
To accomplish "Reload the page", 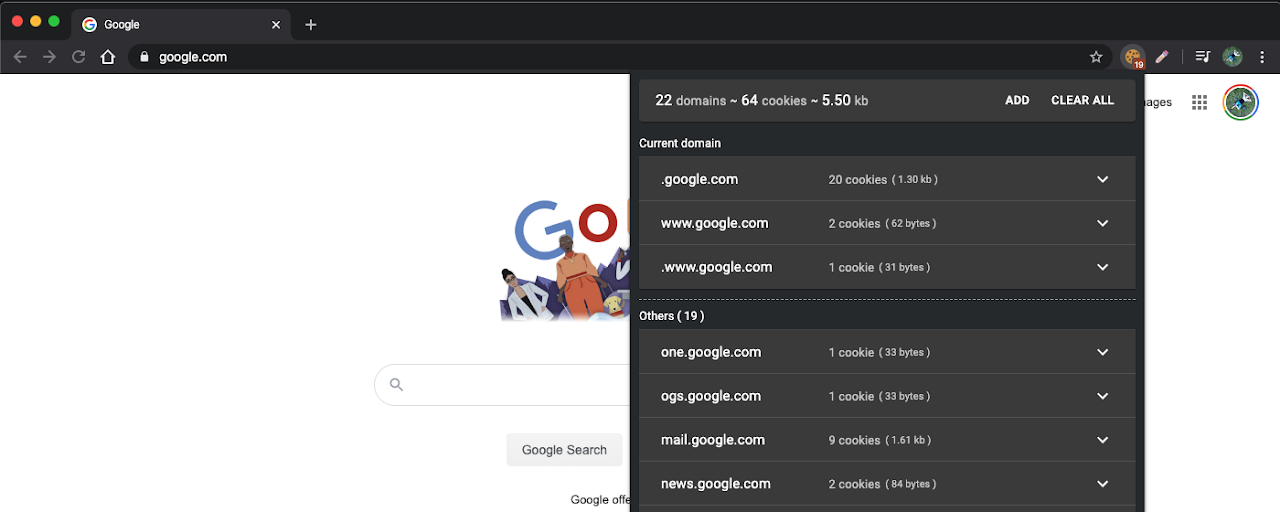I will click(78, 57).
